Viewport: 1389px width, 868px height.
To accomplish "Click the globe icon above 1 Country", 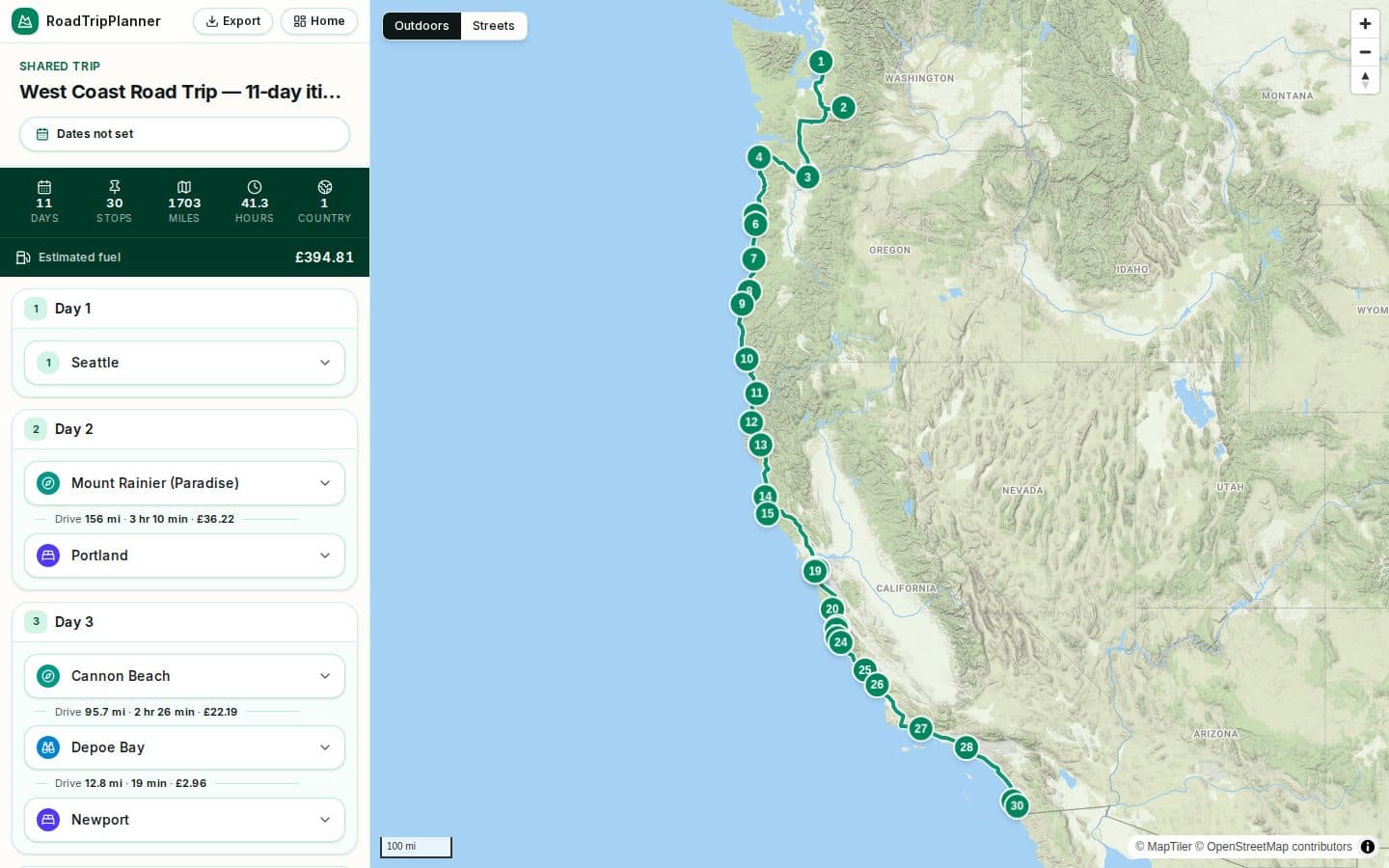I will 325,187.
